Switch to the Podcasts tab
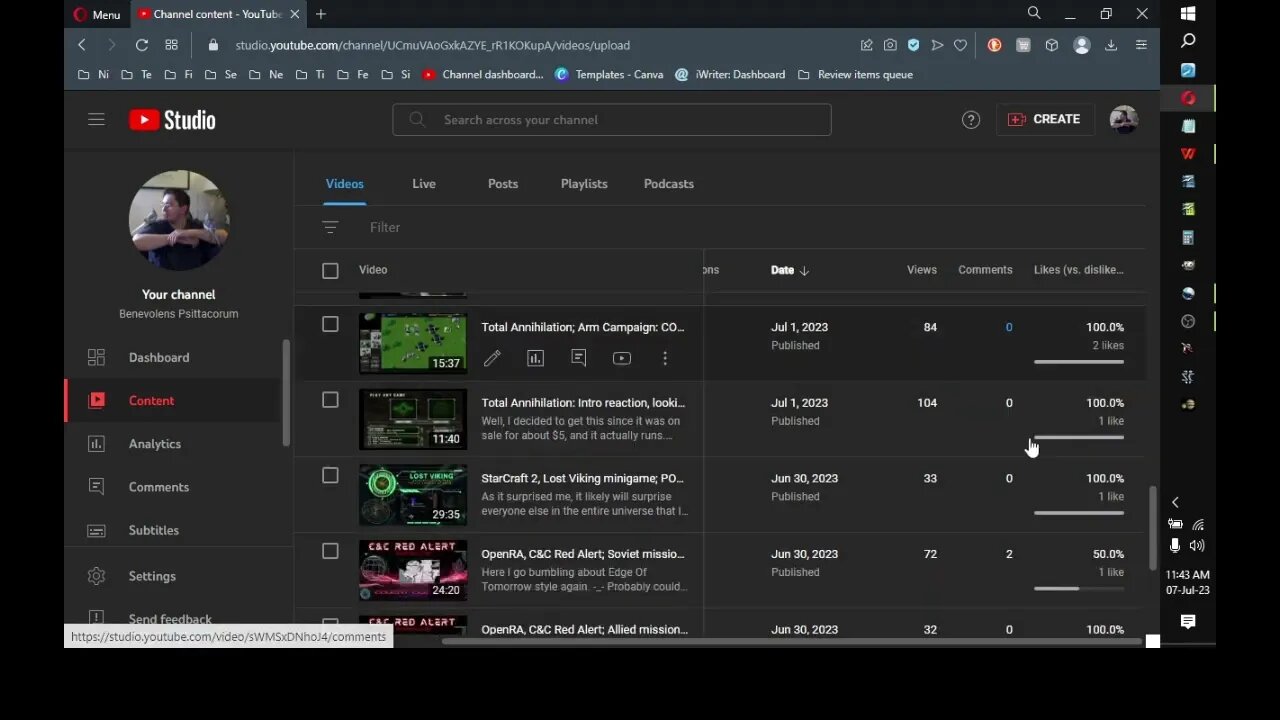This screenshot has width=1280, height=720. pyautogui.click(x=669, y=184)
